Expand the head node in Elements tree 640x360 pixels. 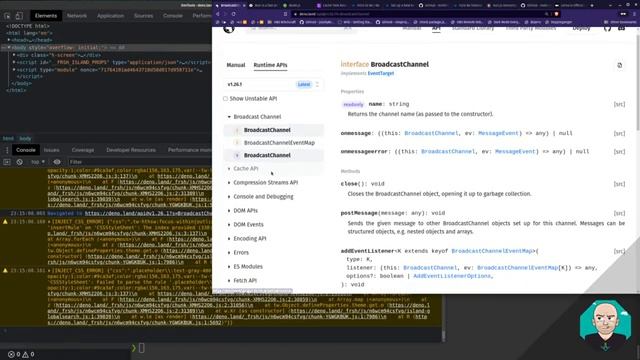9,40
